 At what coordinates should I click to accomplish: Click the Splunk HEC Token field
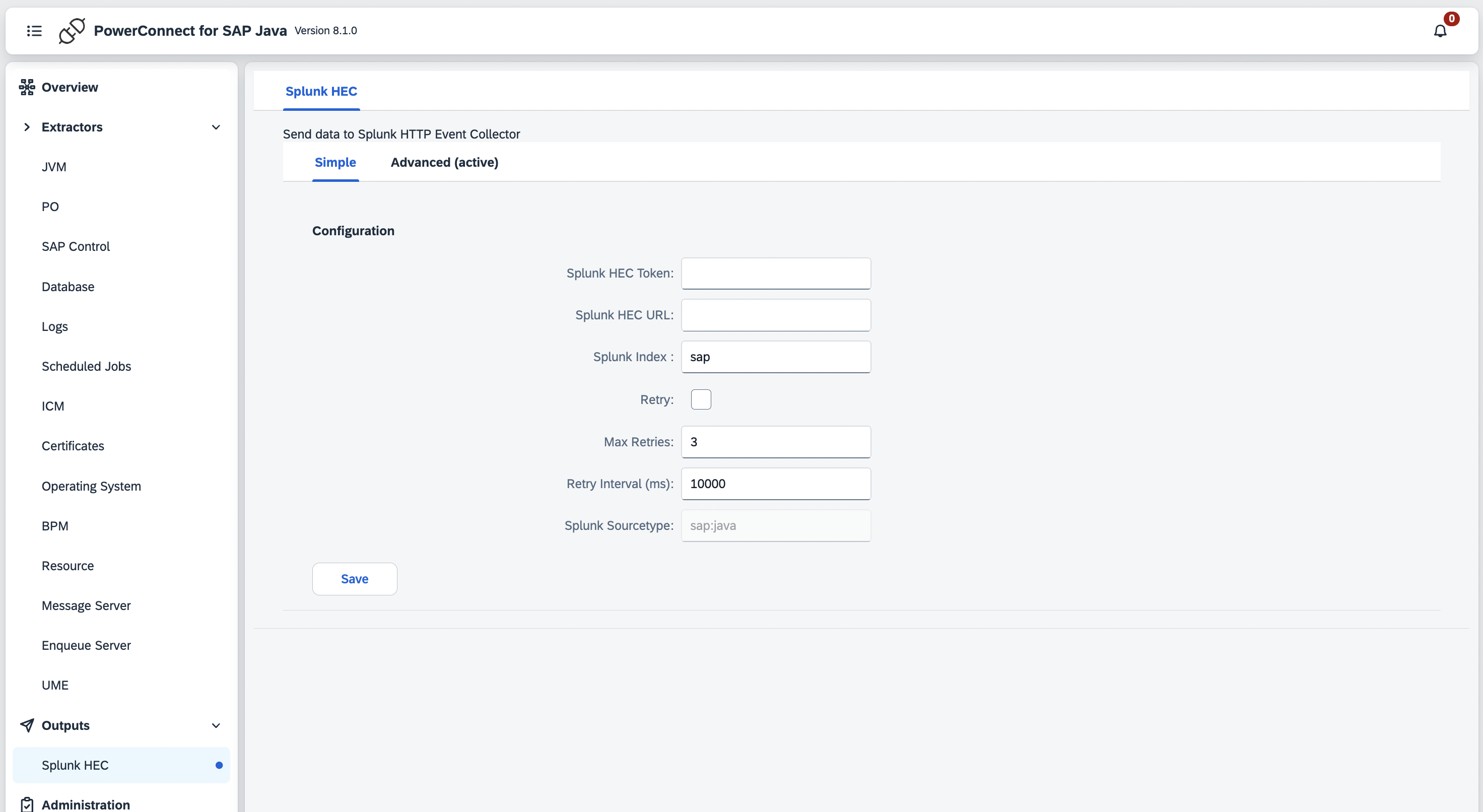point(775,274)
